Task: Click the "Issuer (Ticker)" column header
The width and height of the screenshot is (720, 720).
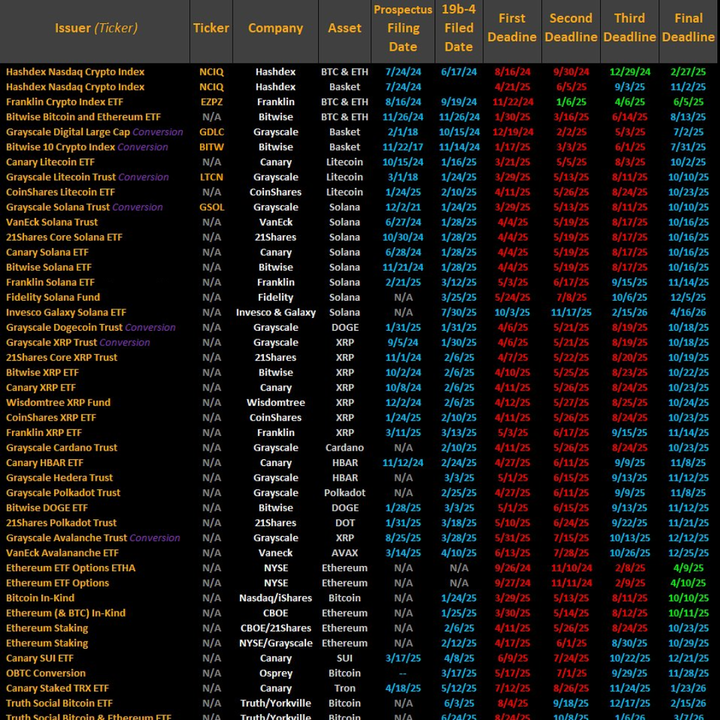Action: point(96,28)
